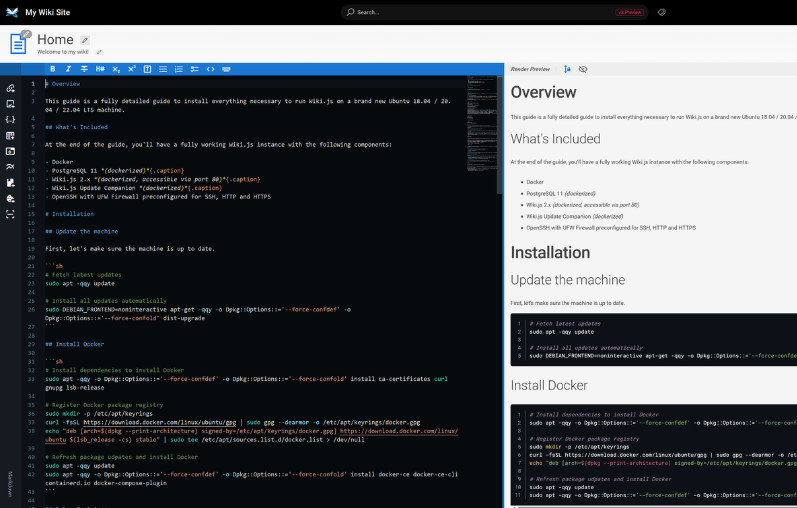Click the Markdown label in the left sidebar
Image resolution: width=797 pixels, height=508 pixels.
click(x=10, y=484)
